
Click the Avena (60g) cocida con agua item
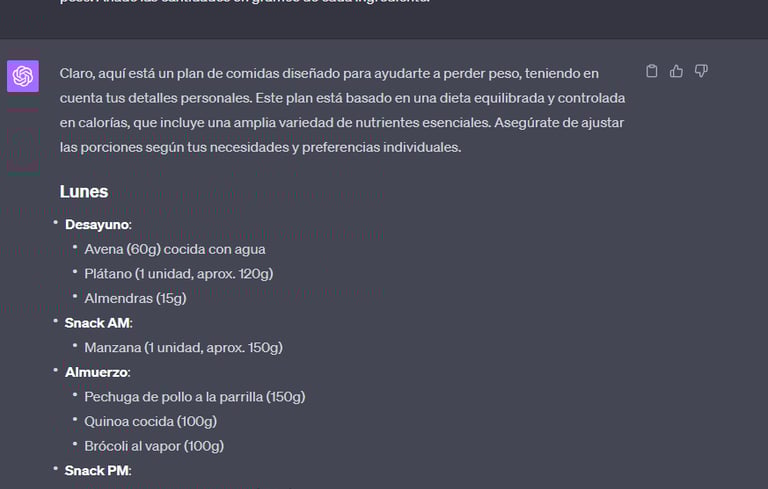pos(175,249)
